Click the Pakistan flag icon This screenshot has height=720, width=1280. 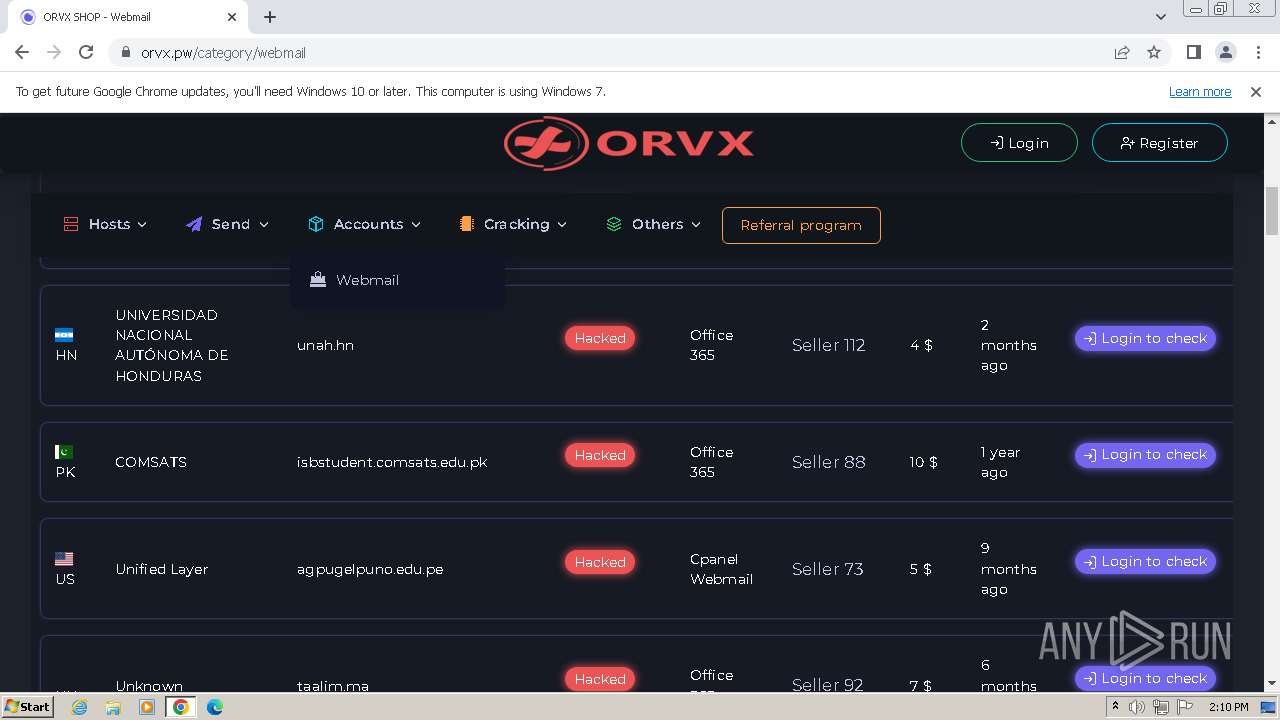[x=64, y=452]
